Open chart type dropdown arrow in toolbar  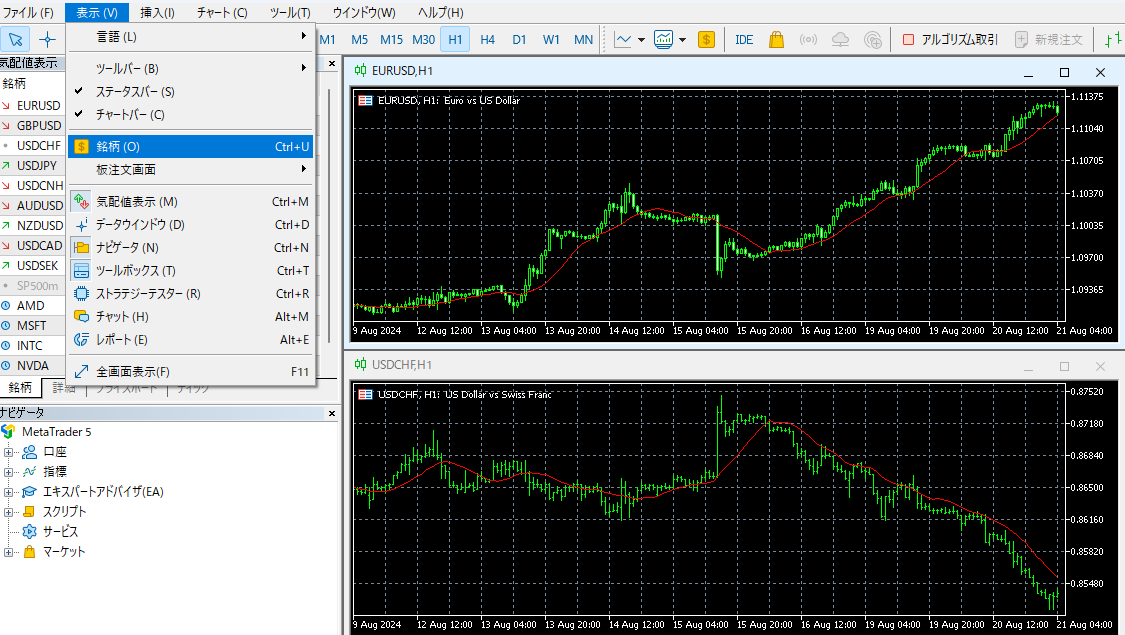pyautogui.click(x=642, y=40)
